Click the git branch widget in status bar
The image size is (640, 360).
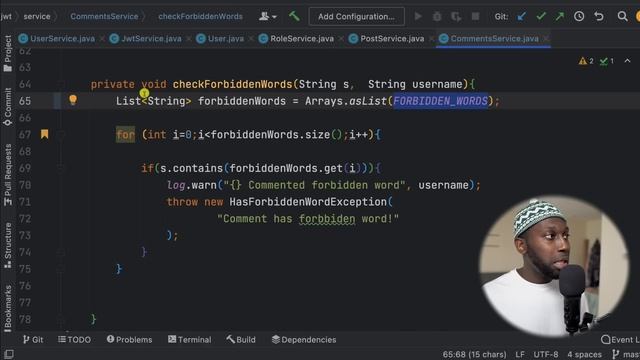tap(625, 354)
